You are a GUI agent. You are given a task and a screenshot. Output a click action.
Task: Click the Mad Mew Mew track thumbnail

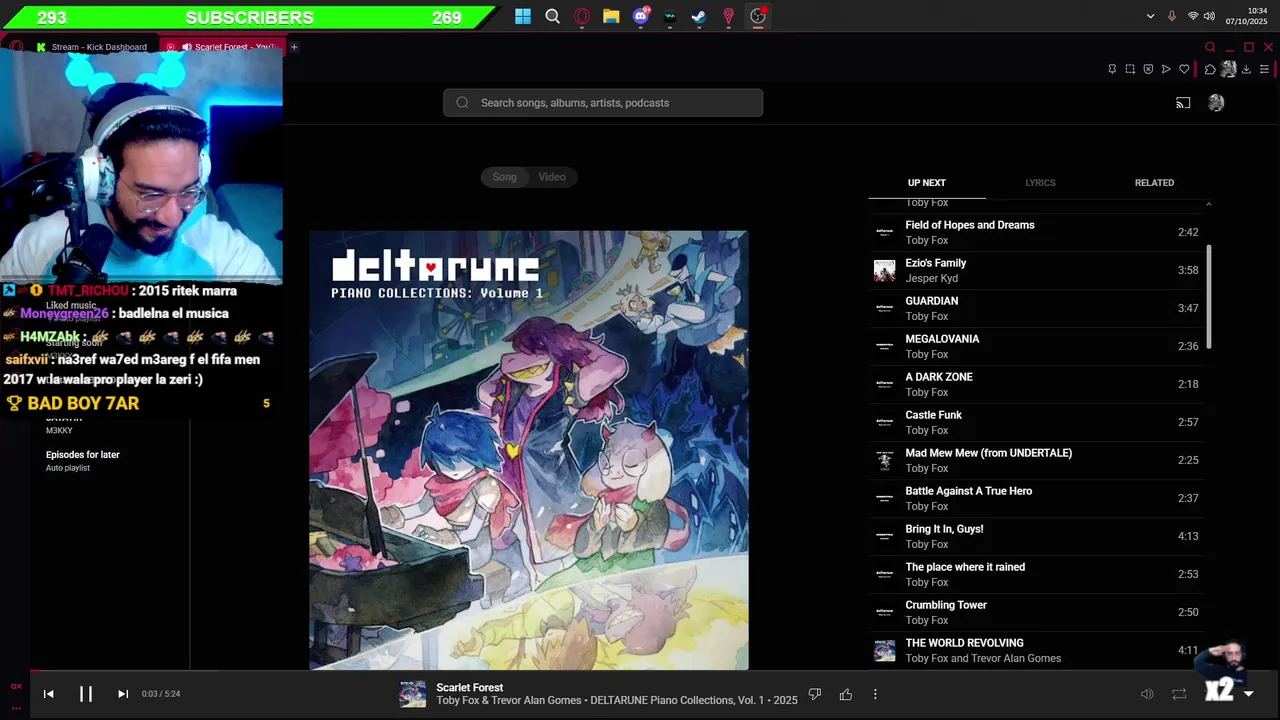coord(884,460)
